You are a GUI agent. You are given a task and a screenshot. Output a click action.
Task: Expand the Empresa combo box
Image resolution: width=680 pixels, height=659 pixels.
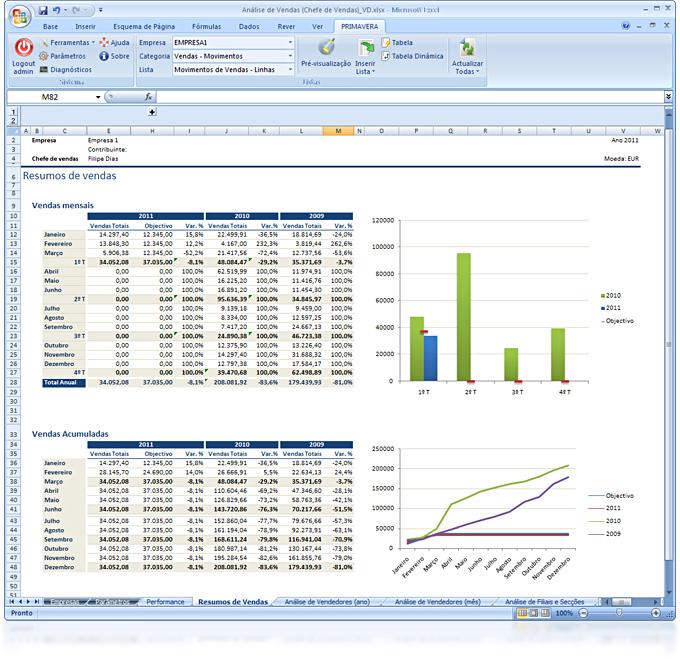pos(290,42)
